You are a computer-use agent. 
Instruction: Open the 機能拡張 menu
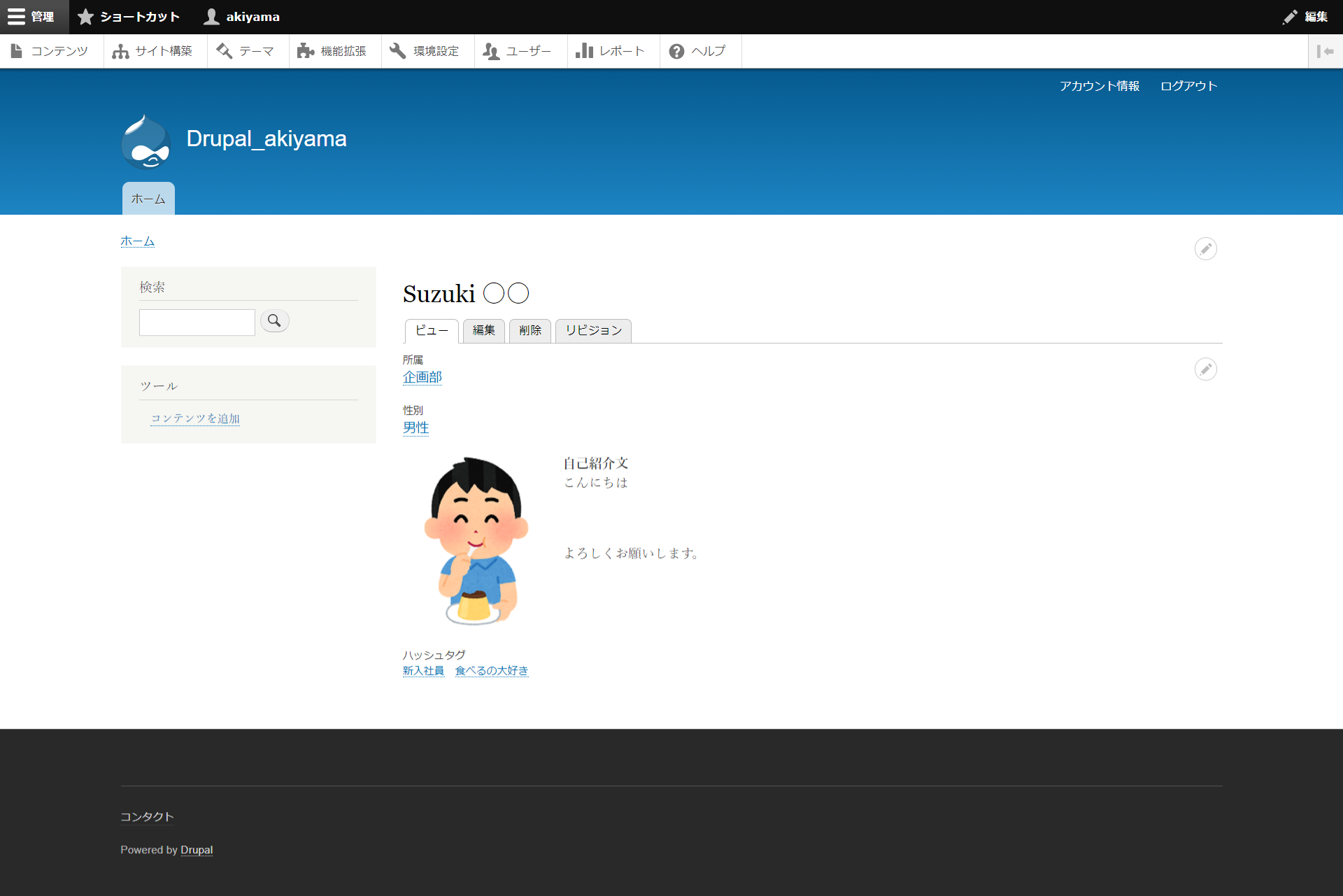point(334,51)
